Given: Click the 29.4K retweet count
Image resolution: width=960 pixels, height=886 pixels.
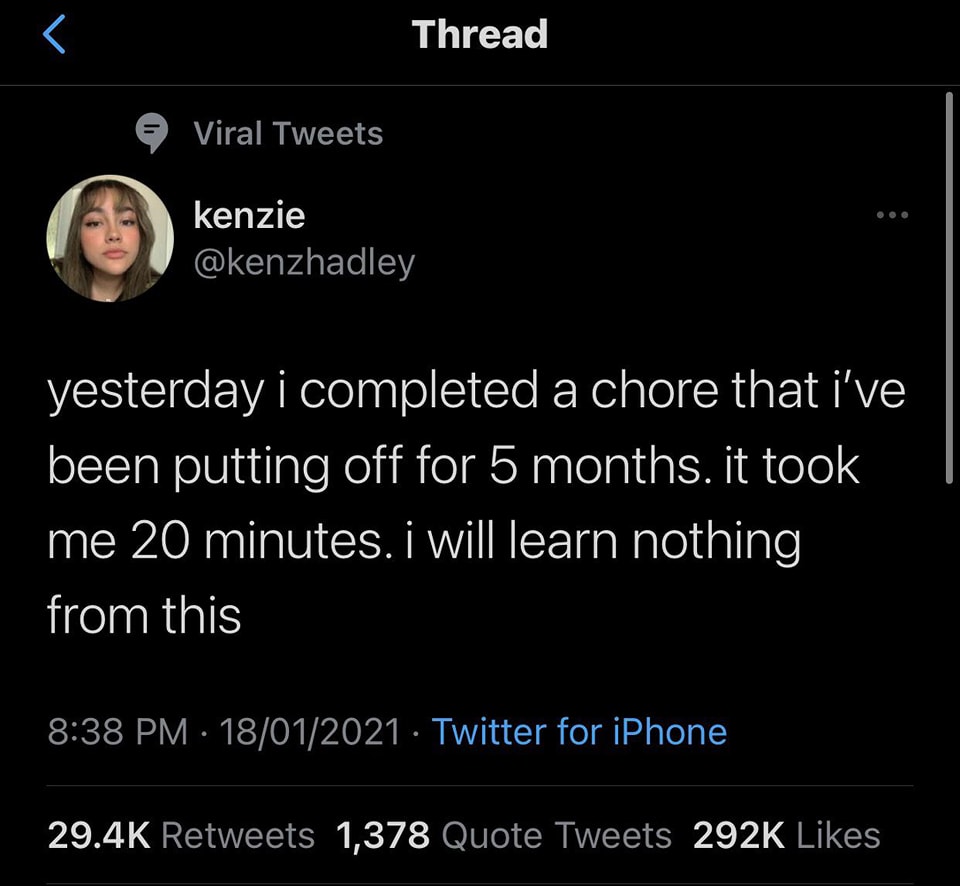Looking at the screenshot, I should (x=98, y=835).
